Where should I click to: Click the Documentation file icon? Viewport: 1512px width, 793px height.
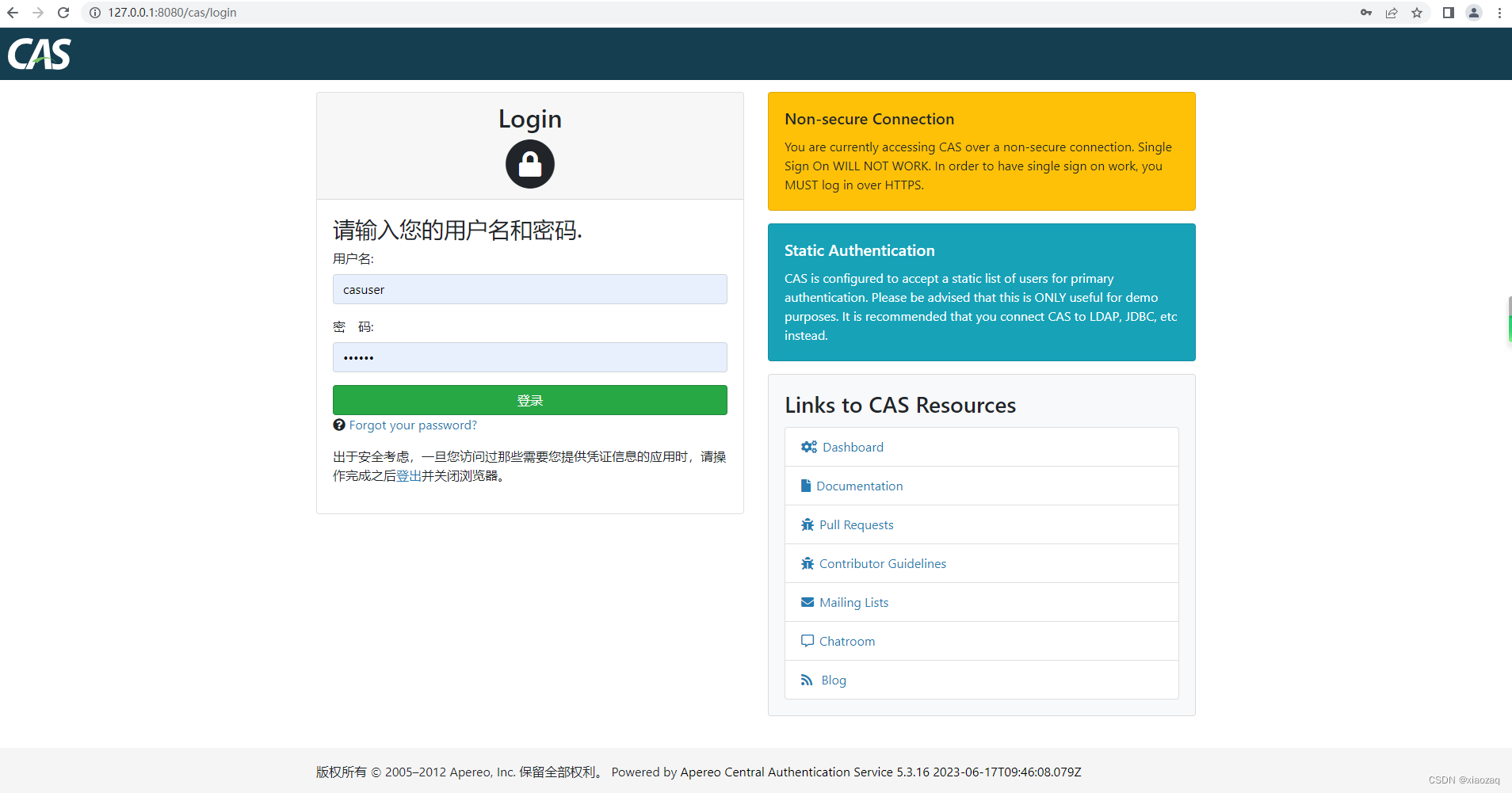click(x=806, y=485)
